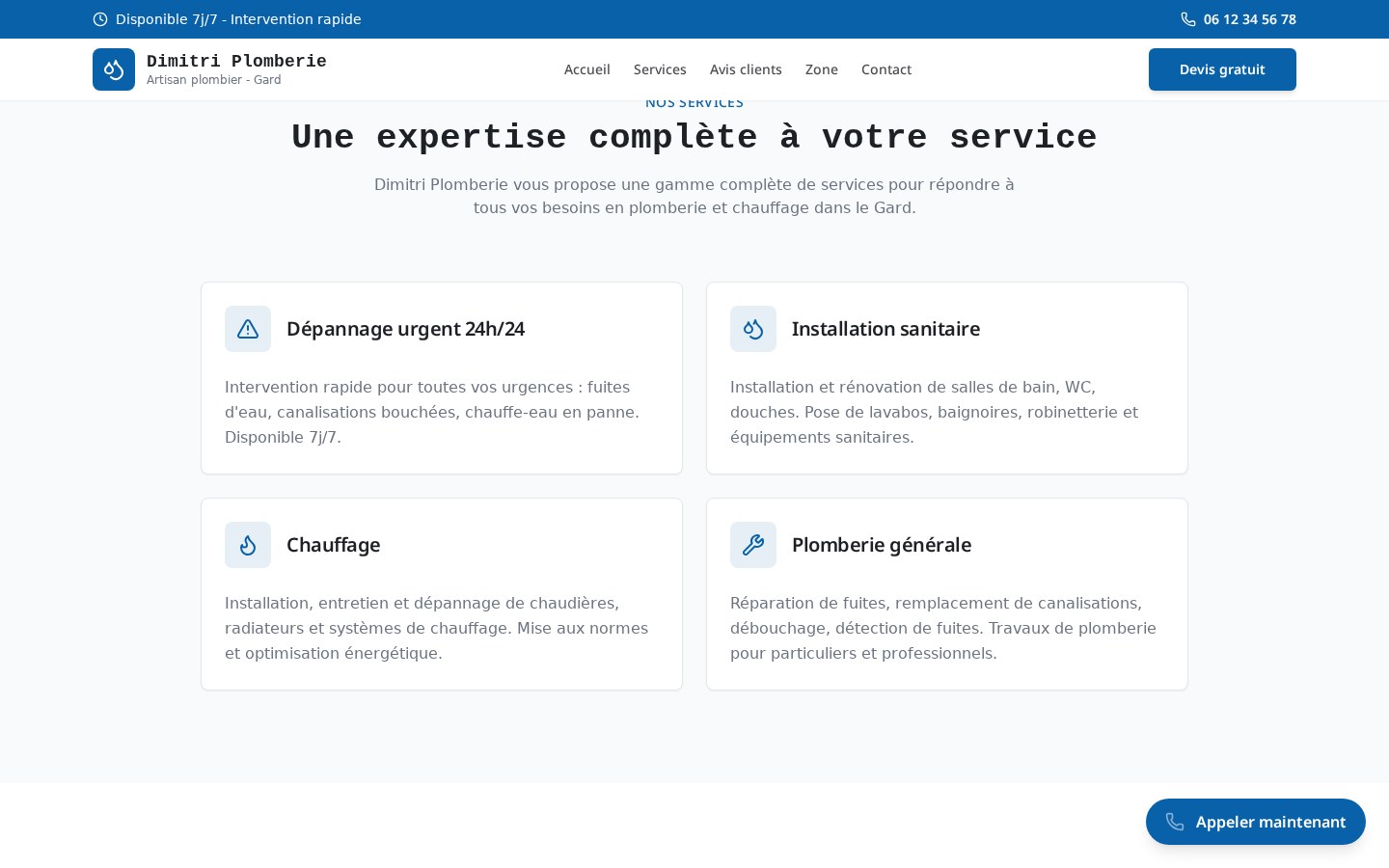Click the Chauffage card heading
The height and width of the screenshot is (868, 1389).
(x=333, y=545)
